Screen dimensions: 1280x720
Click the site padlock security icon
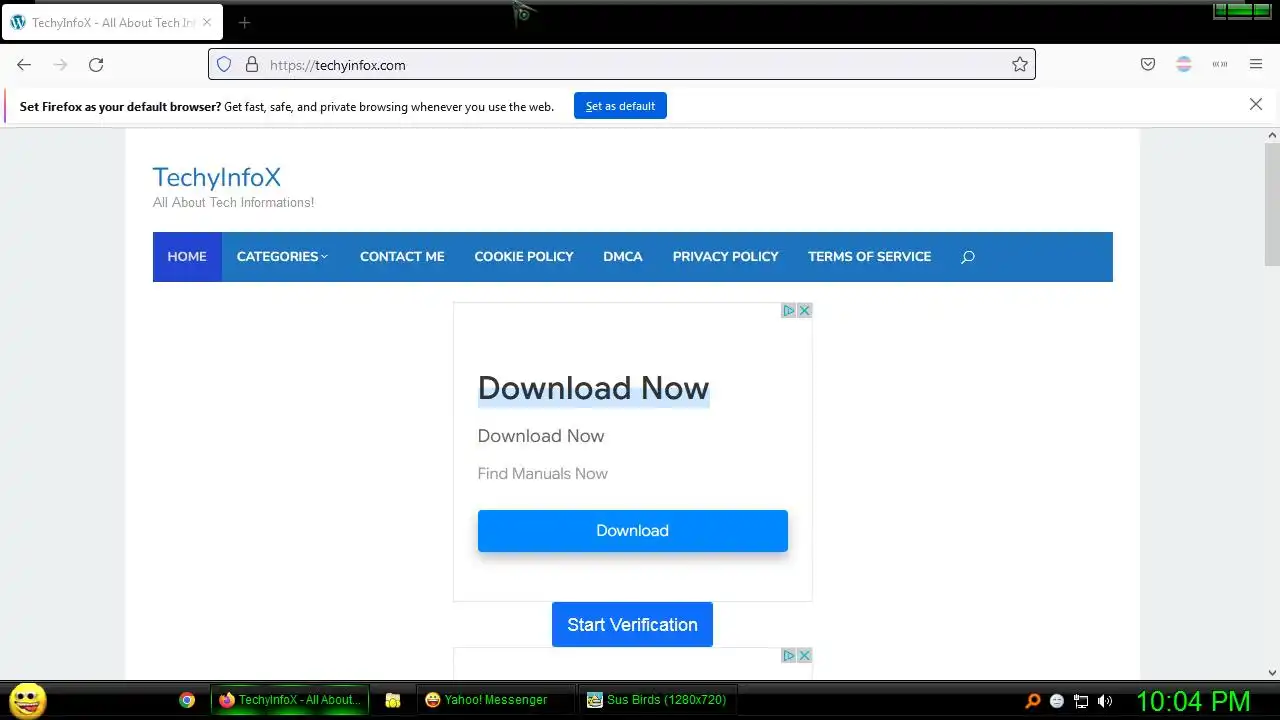(x=251, y=65)
